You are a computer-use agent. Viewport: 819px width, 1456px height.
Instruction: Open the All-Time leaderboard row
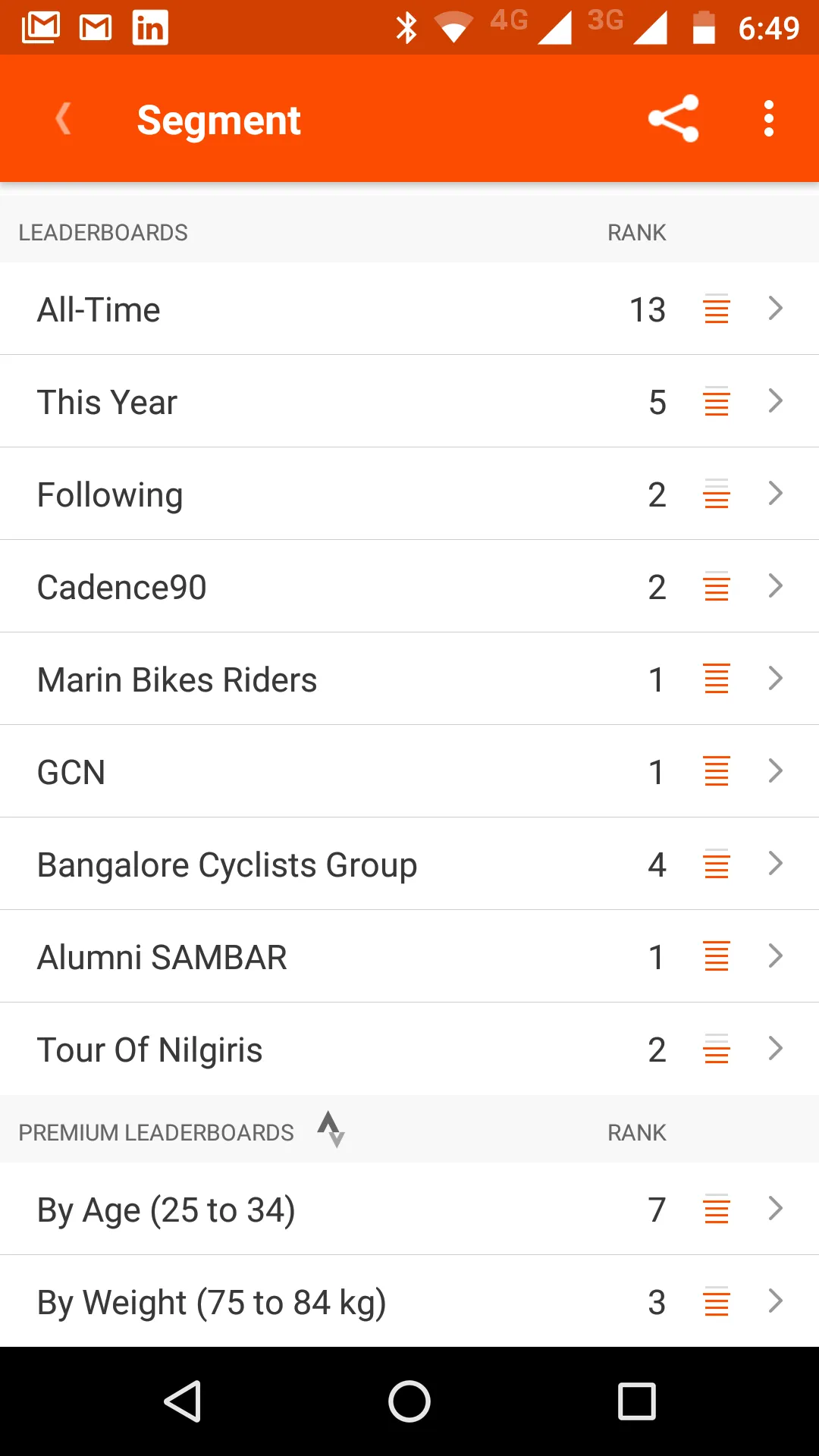(409, 309)
